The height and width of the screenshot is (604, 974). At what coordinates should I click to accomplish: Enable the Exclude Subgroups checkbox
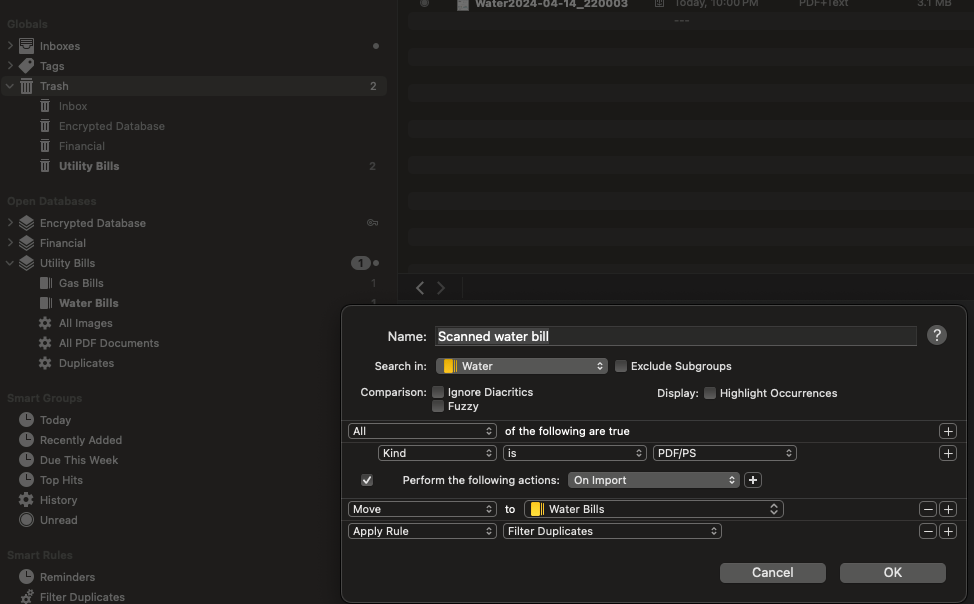pos(621,366)
